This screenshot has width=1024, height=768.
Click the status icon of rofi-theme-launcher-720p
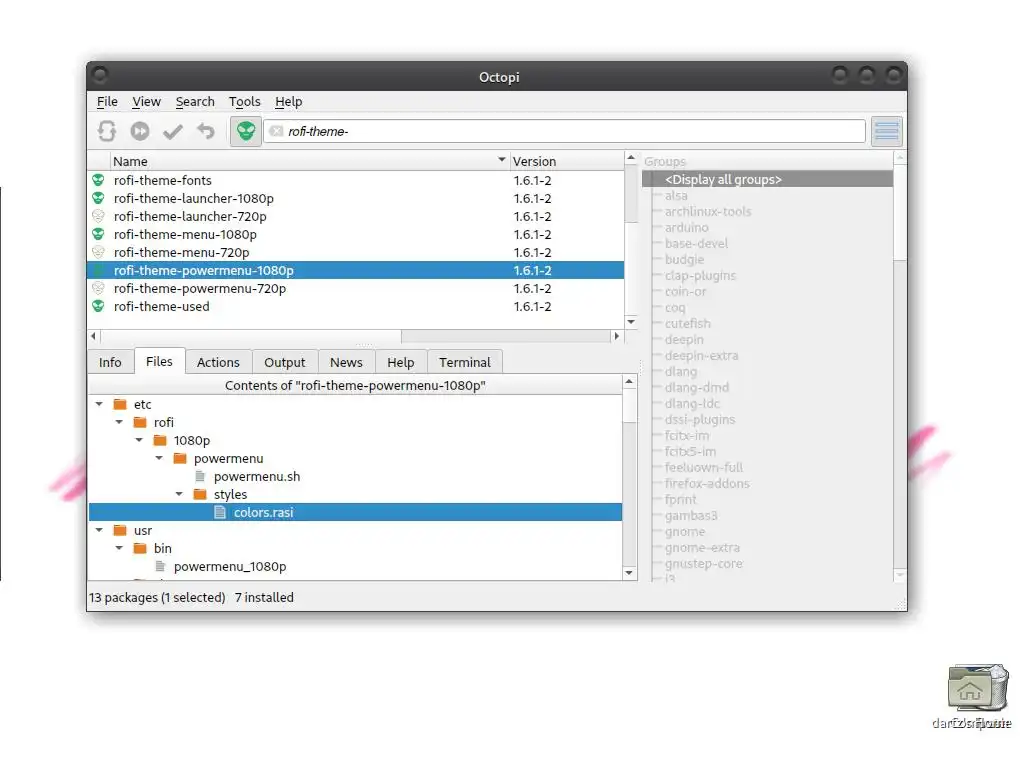point(98,216)
